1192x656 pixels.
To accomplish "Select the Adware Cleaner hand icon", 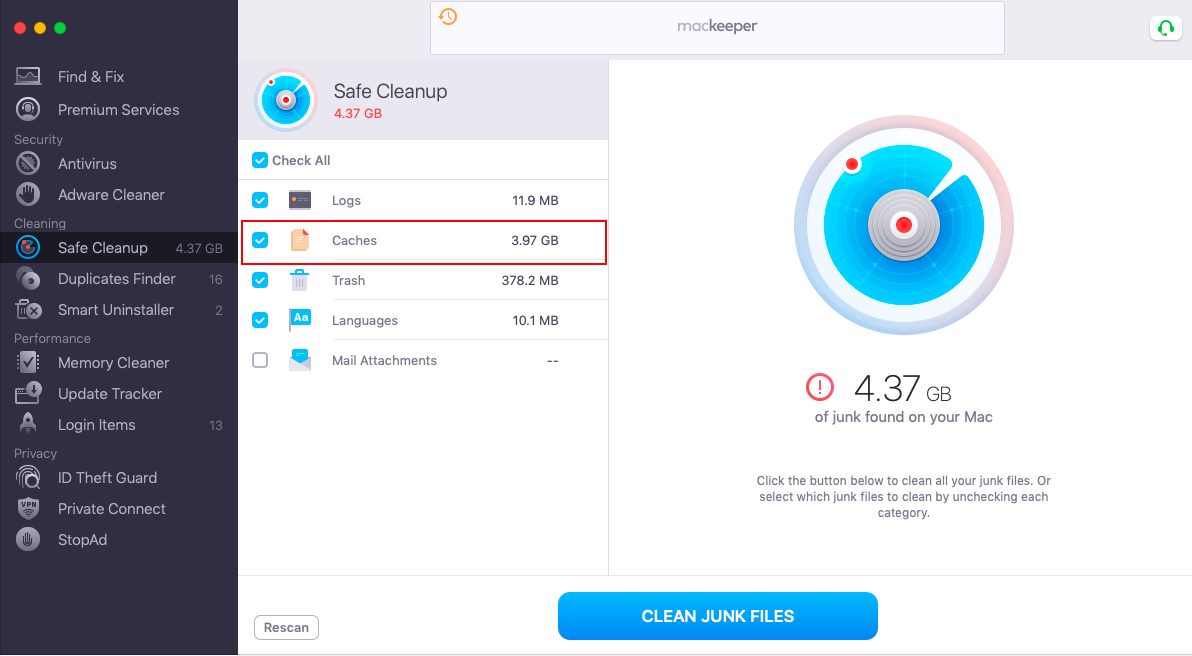I will [x=28, y=195].
